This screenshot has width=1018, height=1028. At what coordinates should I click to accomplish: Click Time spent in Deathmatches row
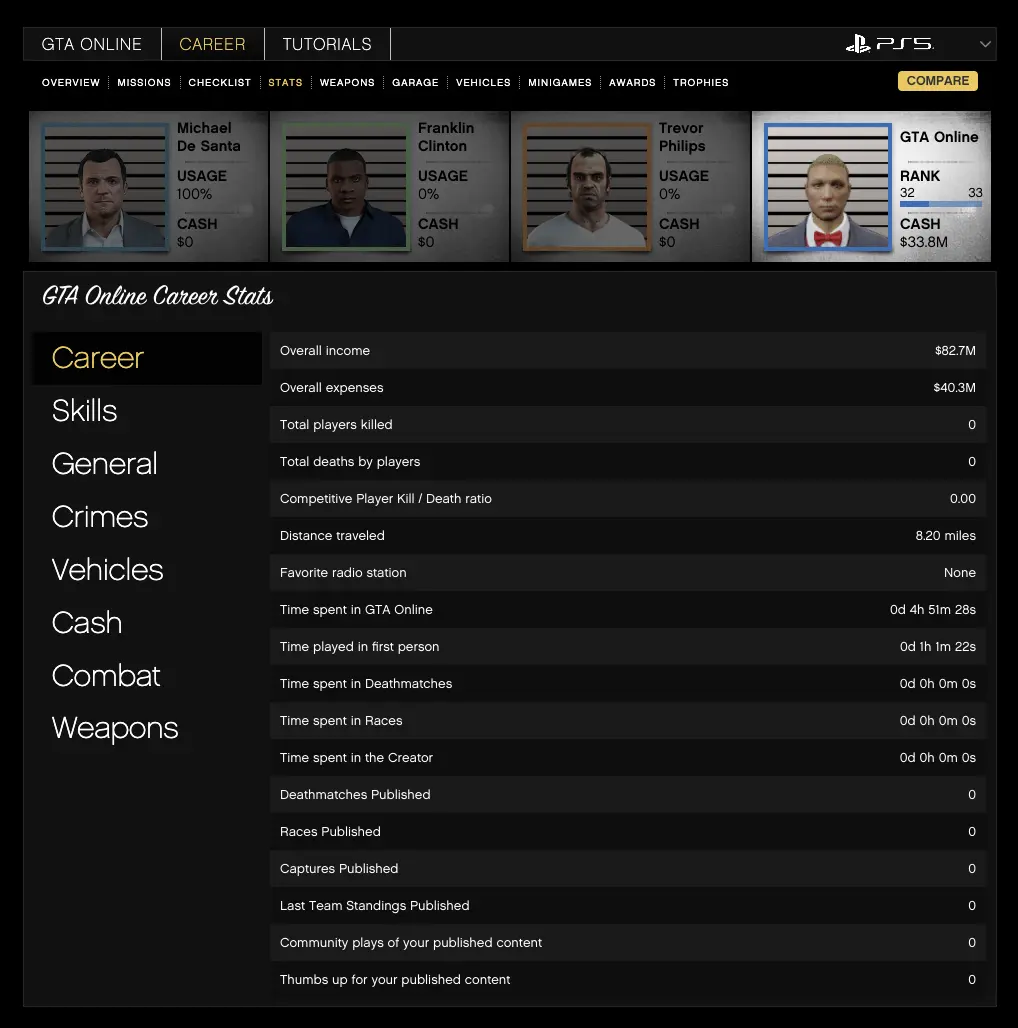point(627,684)
